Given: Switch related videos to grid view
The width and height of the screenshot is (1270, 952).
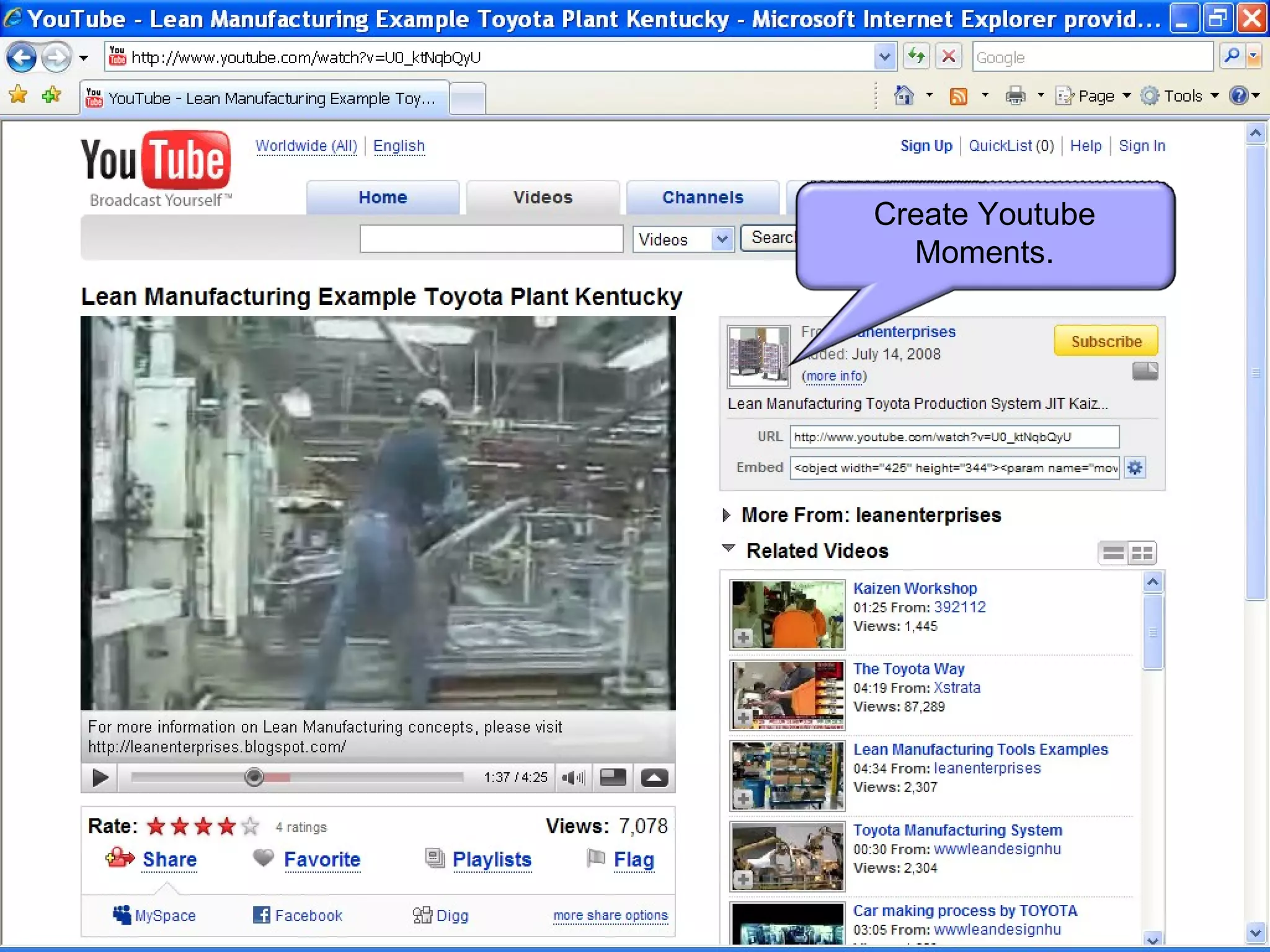Looking at the screenshot, I should click(x=1142, y=553).
